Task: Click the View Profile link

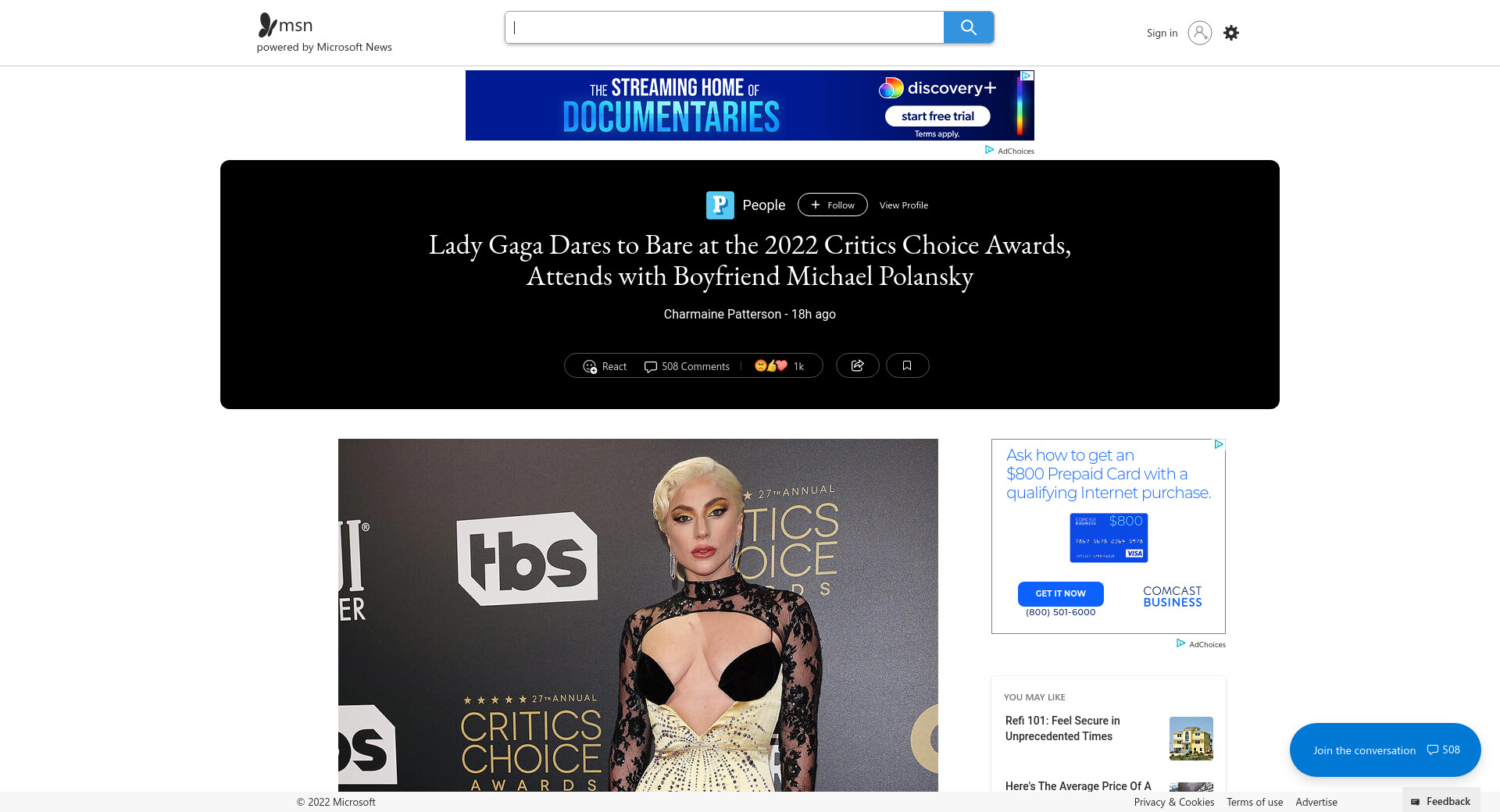Action: [x=904, y=205]
